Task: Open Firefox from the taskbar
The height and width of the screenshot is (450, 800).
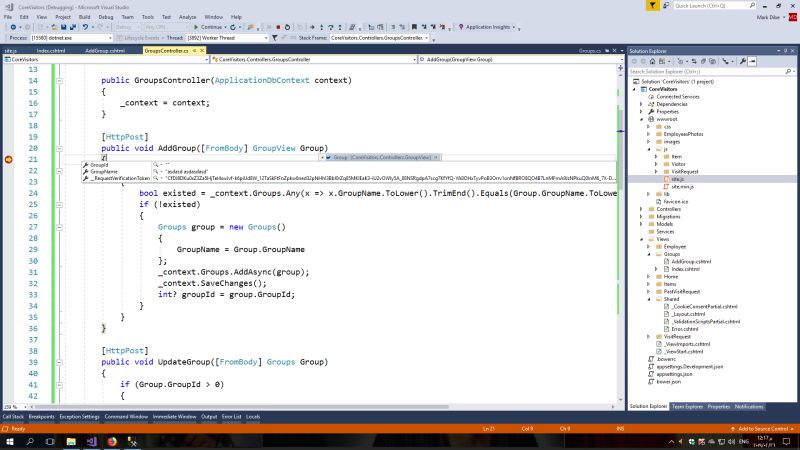Action: click(112, 441)
